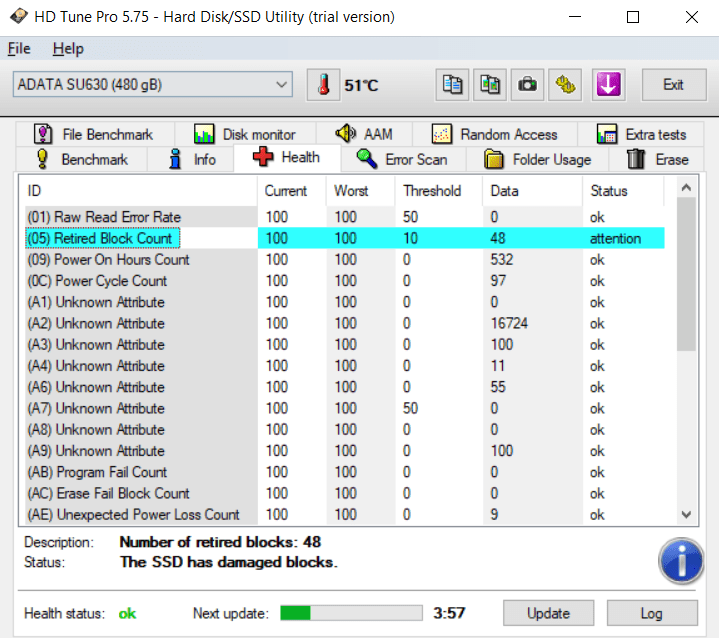Click the File Benchmark tab icon
This screenshot has width=719, height=638.
[x=43, y=134]
